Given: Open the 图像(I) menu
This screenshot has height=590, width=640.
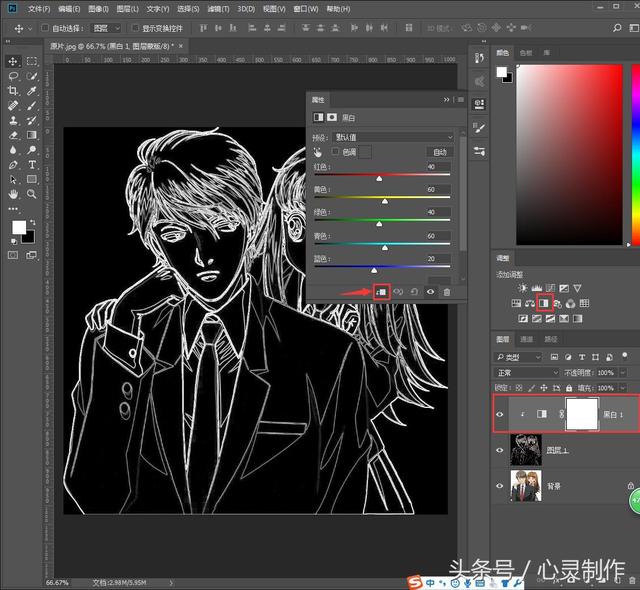Looking at the screenshot, I should tap(98, 9).
